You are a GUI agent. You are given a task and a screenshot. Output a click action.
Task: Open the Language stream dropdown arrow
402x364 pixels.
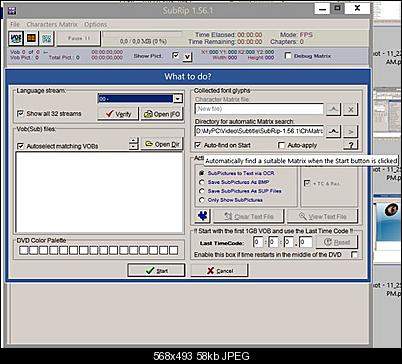pos(178,98)
